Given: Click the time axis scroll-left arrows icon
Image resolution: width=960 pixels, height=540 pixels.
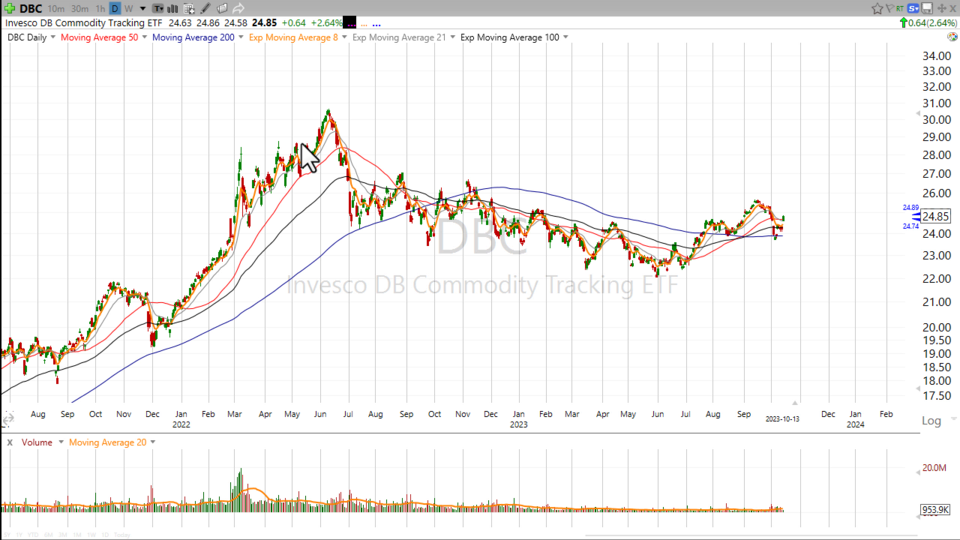Looking at the screenshot, I should (x=8, y=419).
